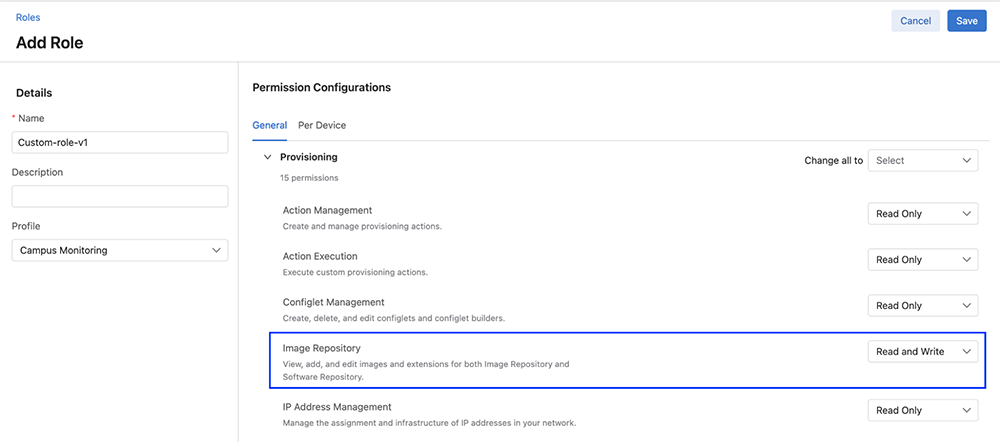This screenshot has width=1000, height=442.
Task: Click the Permission Configurations heading
Action: [321, 87]
